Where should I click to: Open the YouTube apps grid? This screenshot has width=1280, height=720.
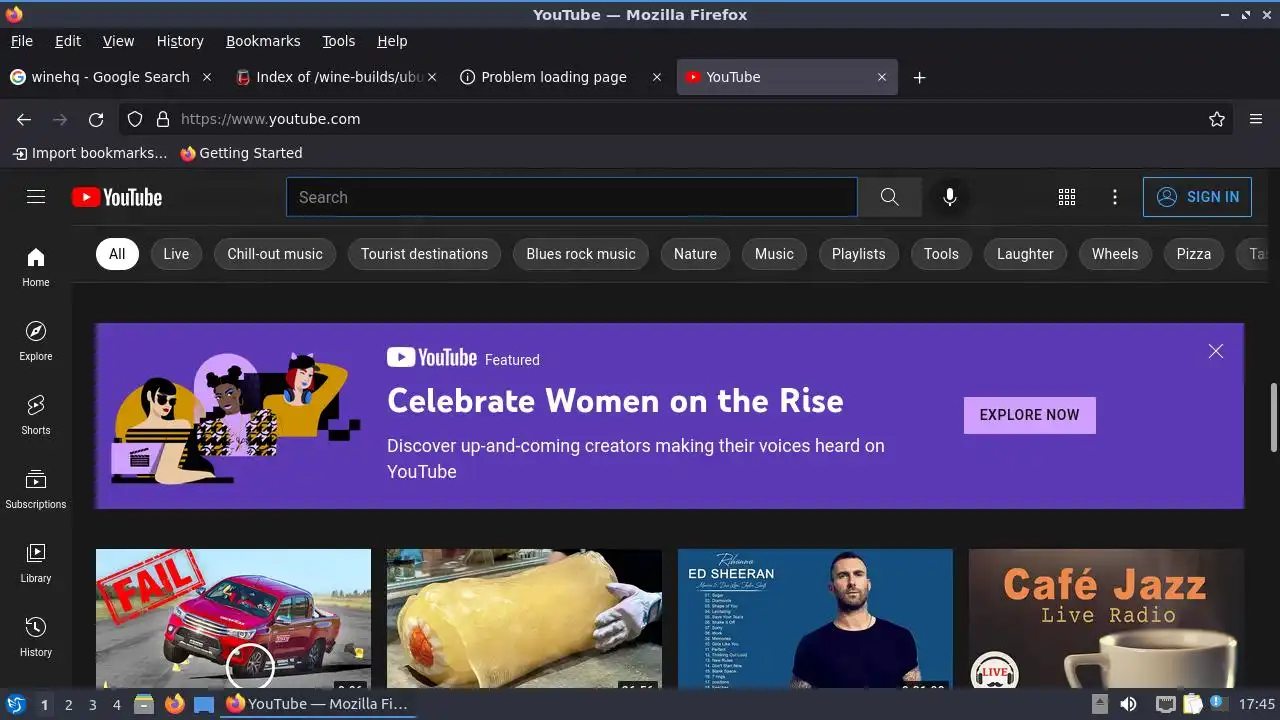[1067, 197]
